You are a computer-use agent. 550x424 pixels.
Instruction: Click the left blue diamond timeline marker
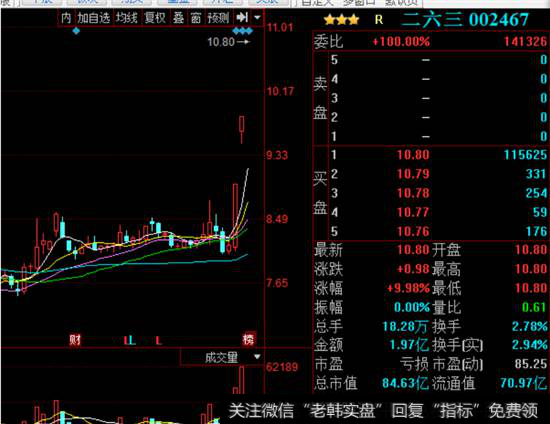pos(76,31)
